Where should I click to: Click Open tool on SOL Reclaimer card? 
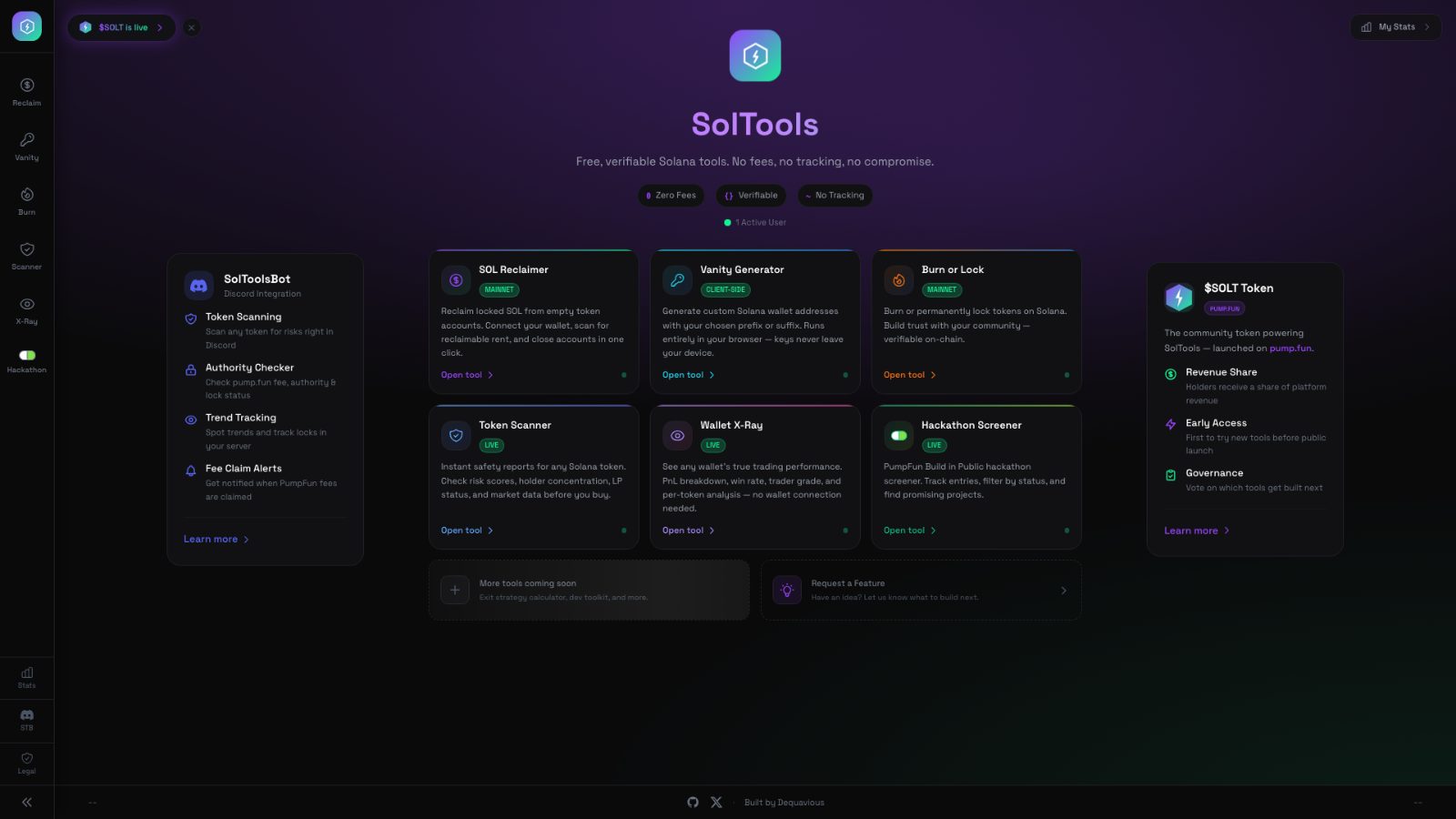pyautogui.click(x=467, y=375)
